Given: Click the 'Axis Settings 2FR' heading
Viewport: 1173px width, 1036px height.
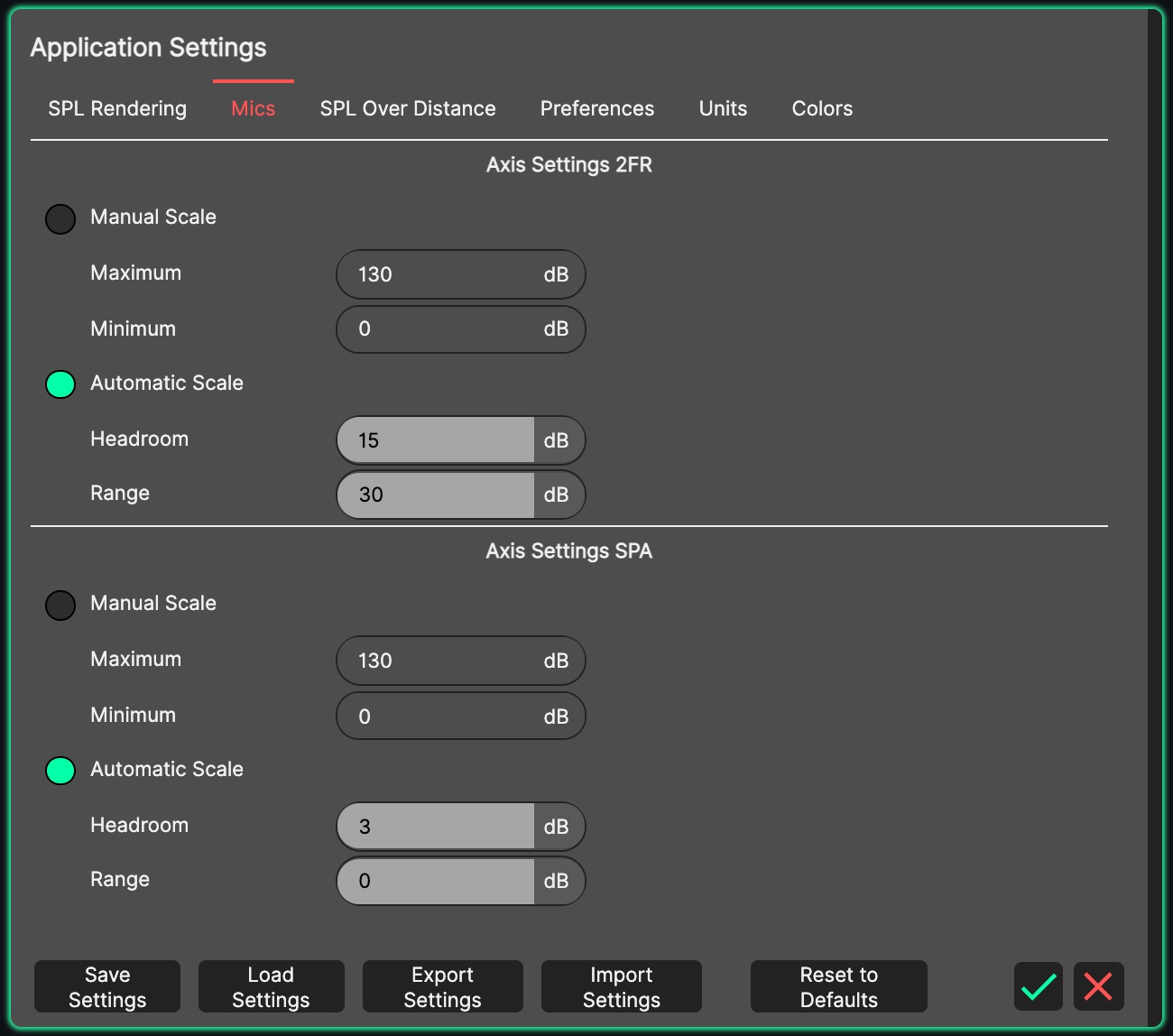Looking at the screenshot, I should 569,165.
